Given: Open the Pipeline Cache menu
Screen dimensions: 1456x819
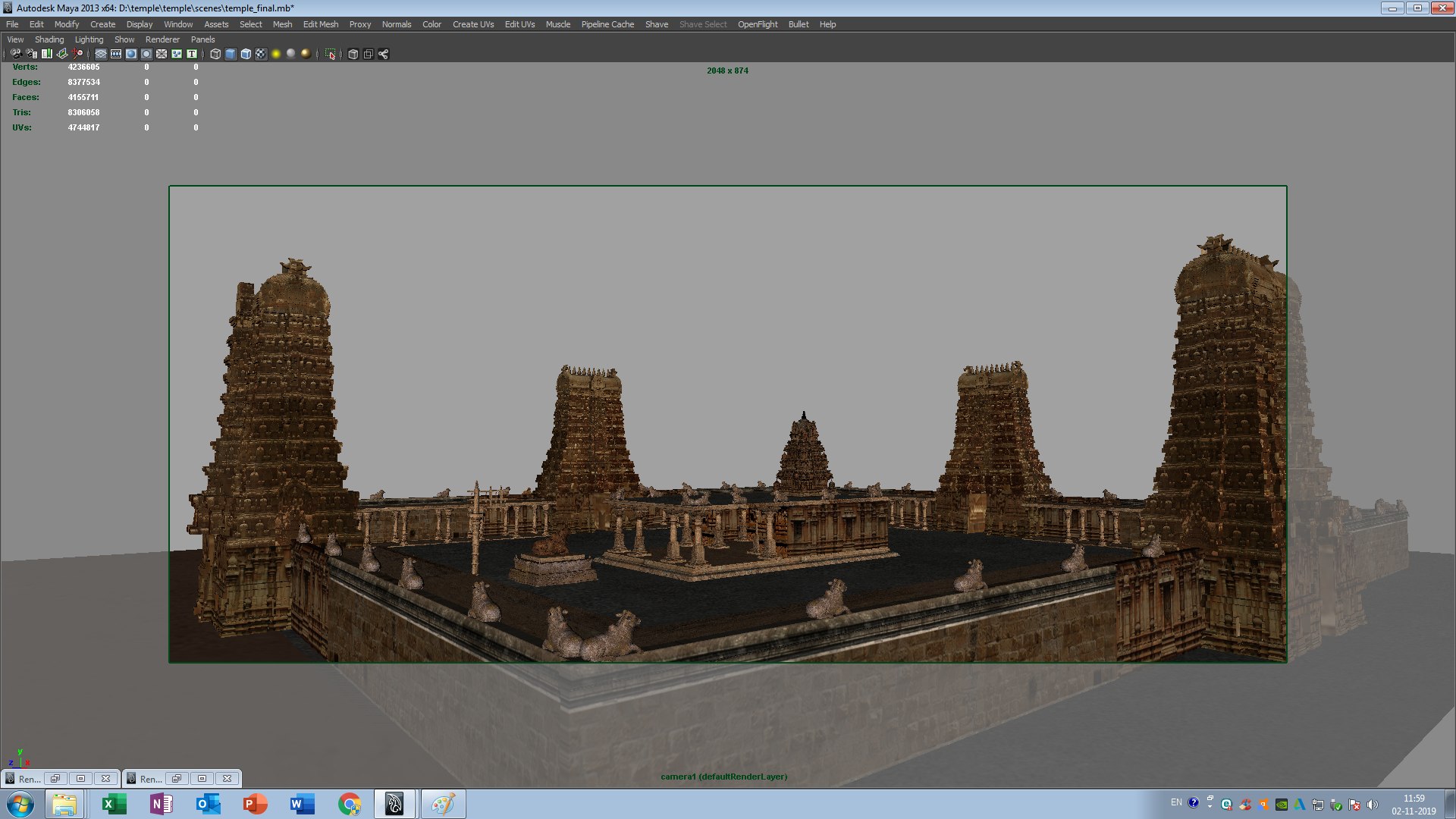Looking at the screenshot, I should 607,24.
